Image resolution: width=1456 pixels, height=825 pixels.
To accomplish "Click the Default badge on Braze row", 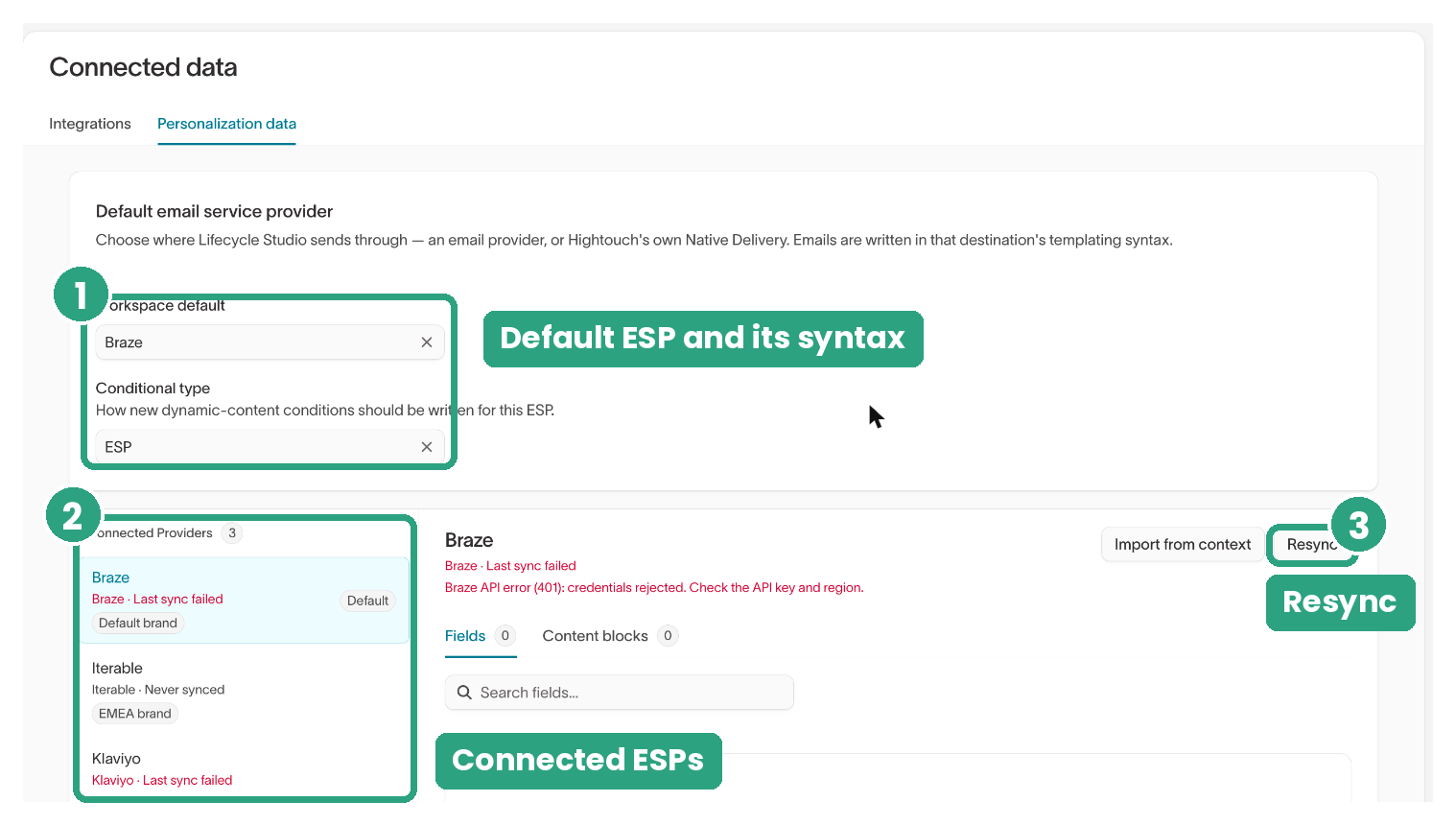I will pos(368,601).
